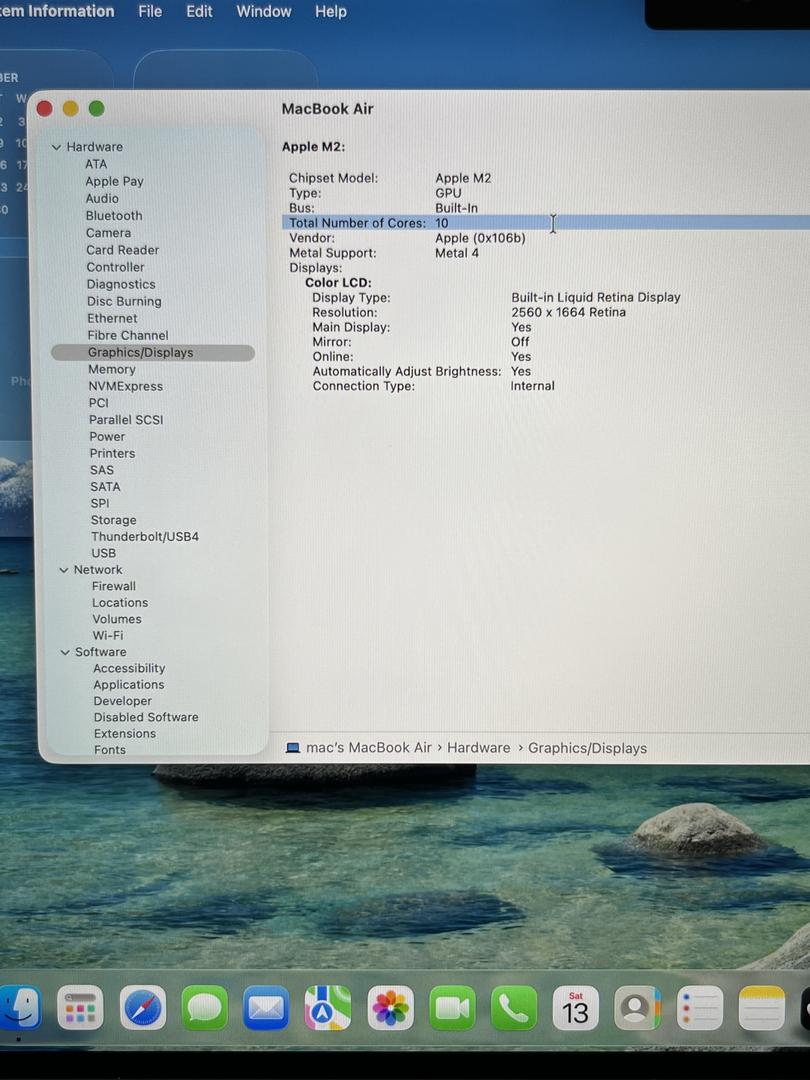810x1080 pixels.
Task: Select Firewall under Network
Action: click(x=114, y=586)
